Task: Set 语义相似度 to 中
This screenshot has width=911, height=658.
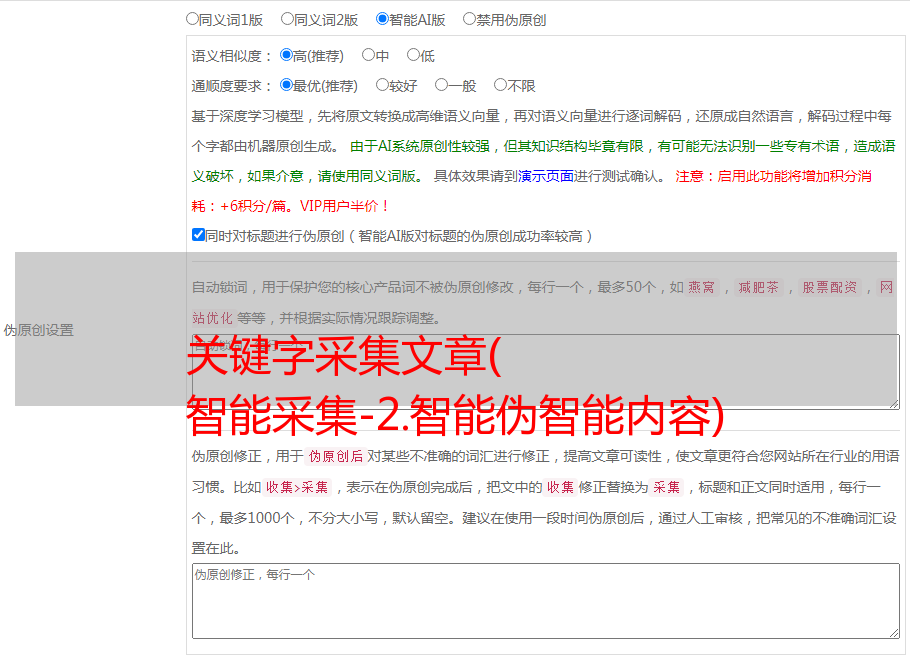Action: point(369,56)
